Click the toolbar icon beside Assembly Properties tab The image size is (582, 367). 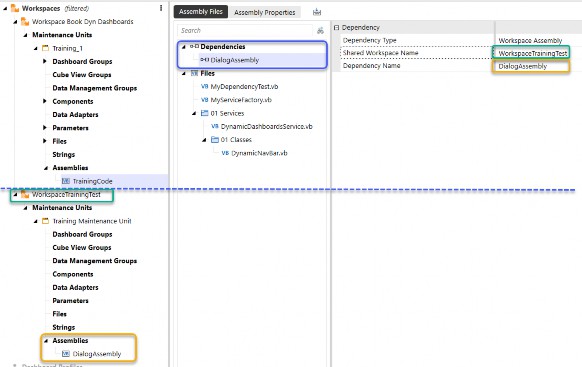click(317, 12)
